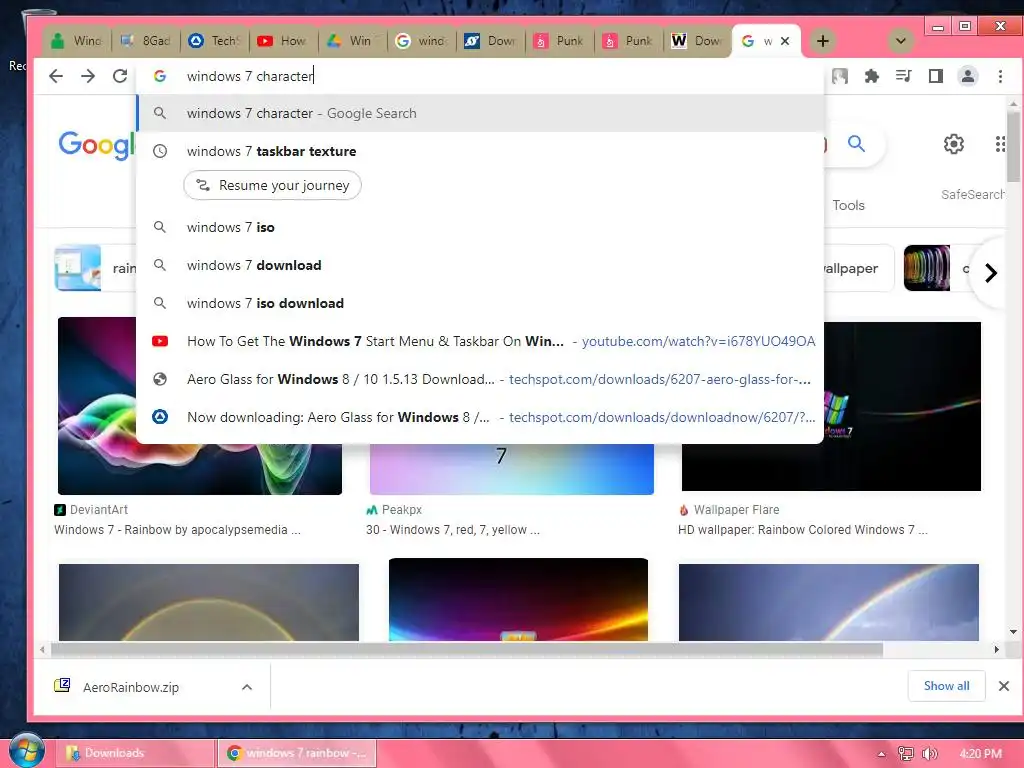Switch to the TechSpot tab
Viewport: 1024px width, 768px height.
216,41
